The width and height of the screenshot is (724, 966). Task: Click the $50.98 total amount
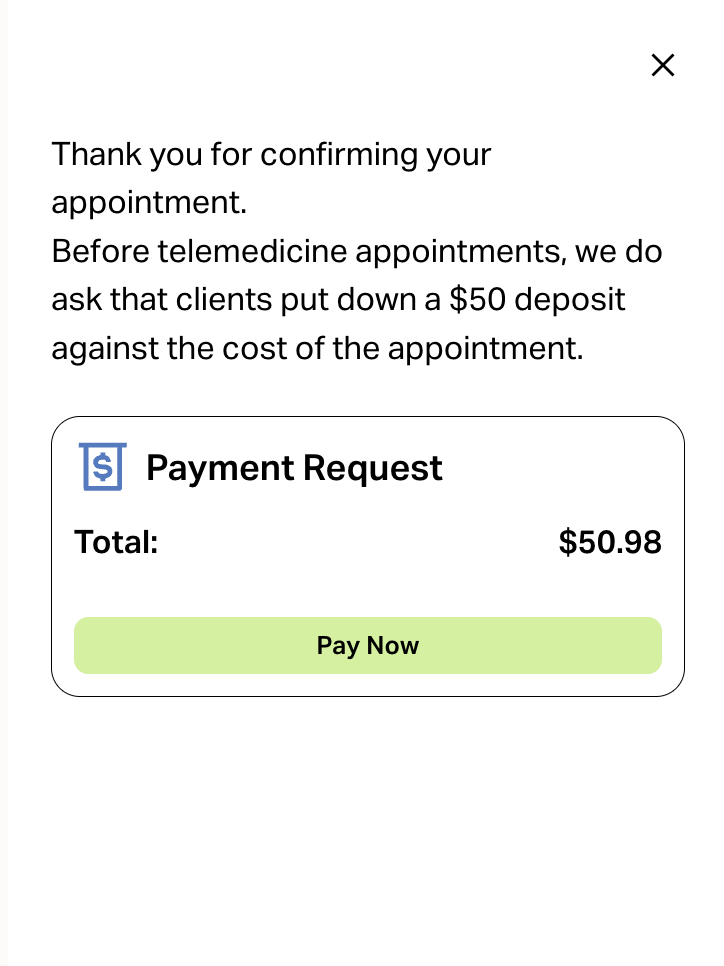610,542
